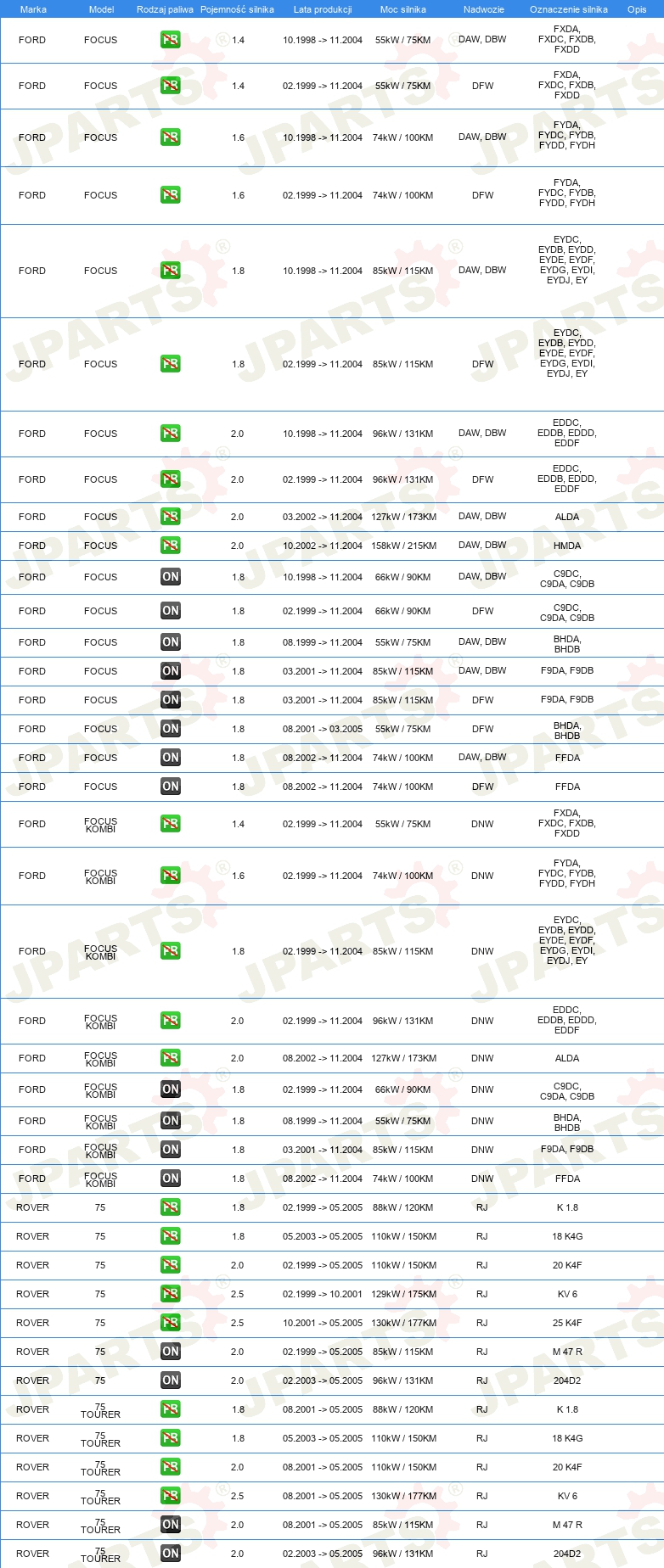
Task: Click the 03.2002 -> 11.2004 production date
Action: coord(323,517)
